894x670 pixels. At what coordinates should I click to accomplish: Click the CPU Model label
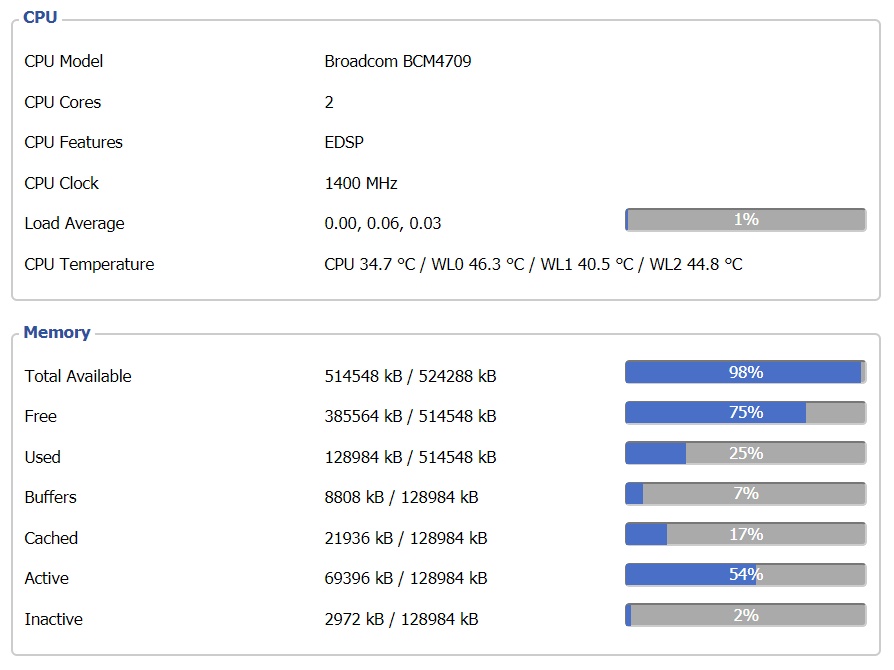[64, 61]
